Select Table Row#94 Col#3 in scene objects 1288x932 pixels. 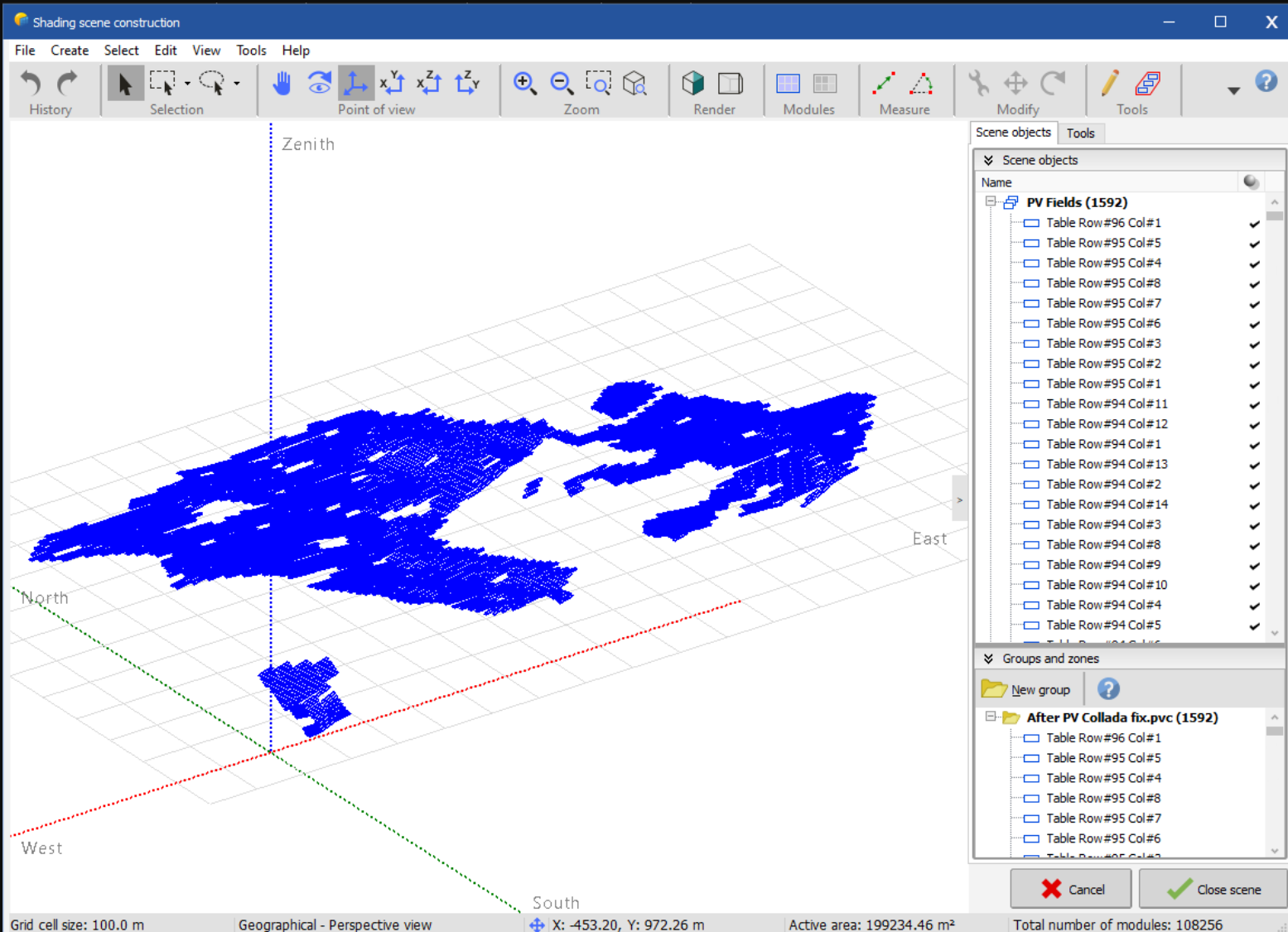coord(1102,524)
